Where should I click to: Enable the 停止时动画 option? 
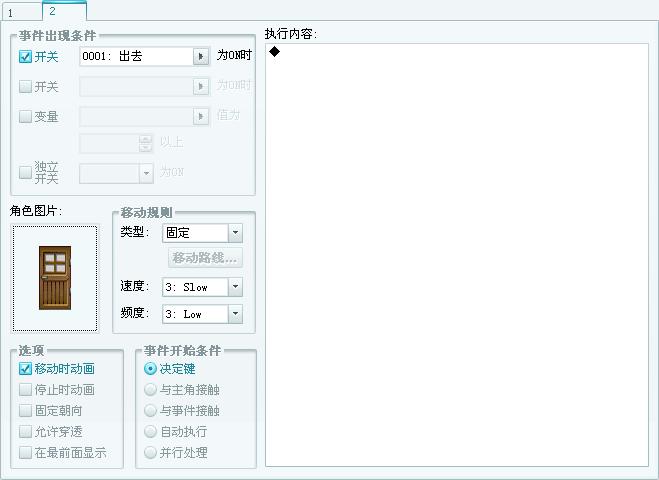click(x=25, y=390)
